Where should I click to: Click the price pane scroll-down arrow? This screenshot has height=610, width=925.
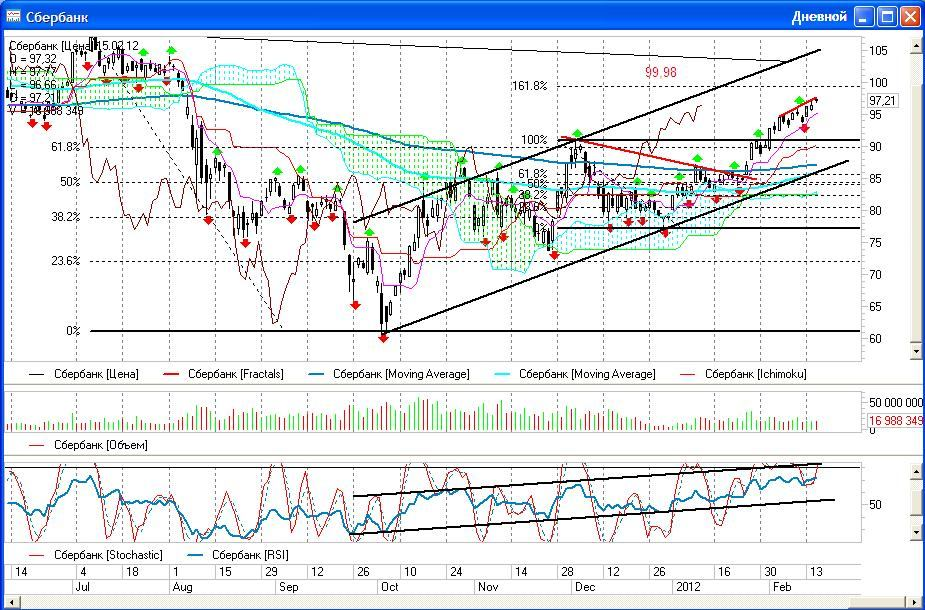916,352
